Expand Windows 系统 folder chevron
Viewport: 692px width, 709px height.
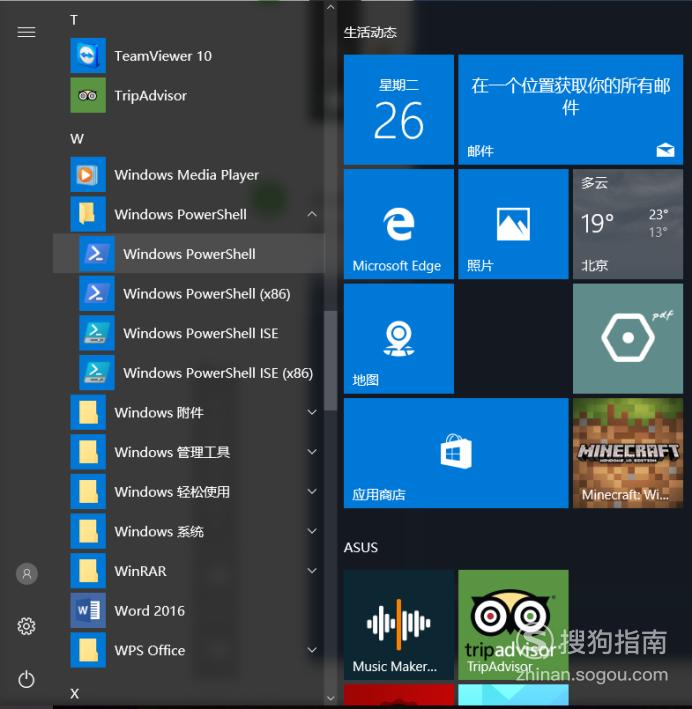point(312,531)
